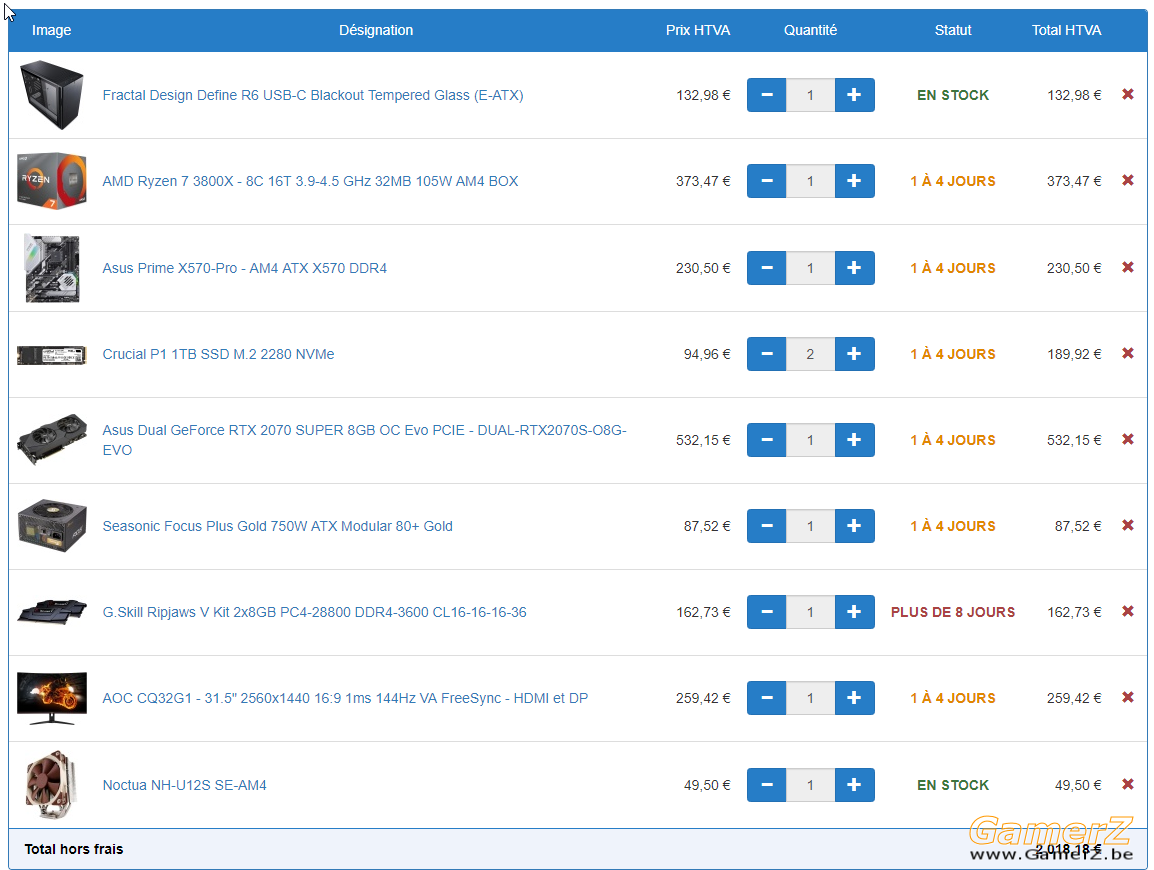Viewport: 1154px width, 870px height.
Task: Click the 189,92 € total for Crucial SSD
Action: tap(1074, 354)
